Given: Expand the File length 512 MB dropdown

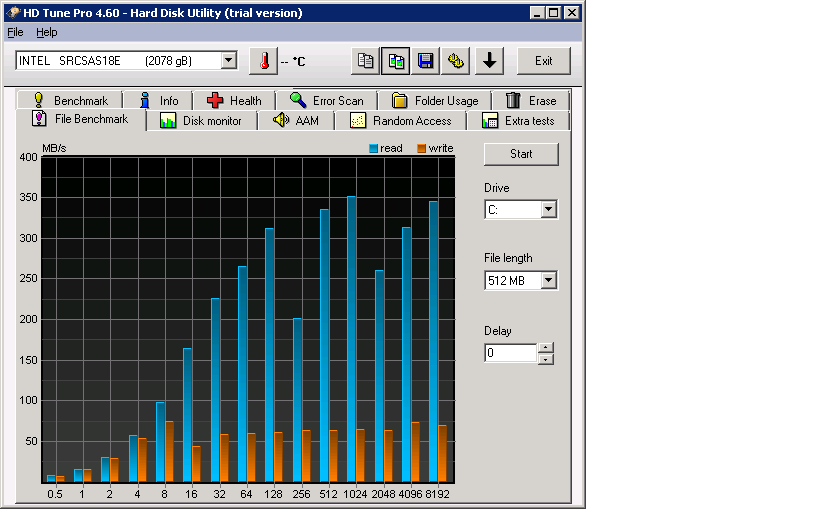Looking at the screenshot, I should [548, 281].
